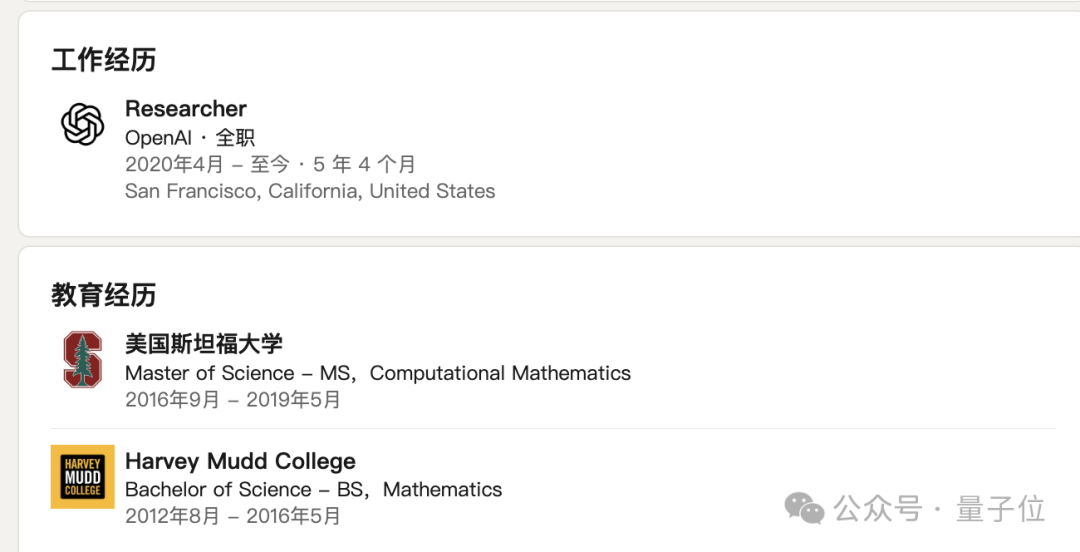The height and width of the screenshot is (552, 1080).
Task: Select the 2016年9月 – 2019年5月 date range
Action: 233,400
